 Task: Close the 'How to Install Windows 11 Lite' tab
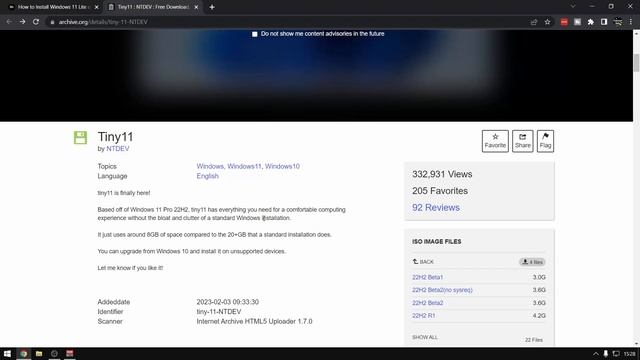(97, 7)
